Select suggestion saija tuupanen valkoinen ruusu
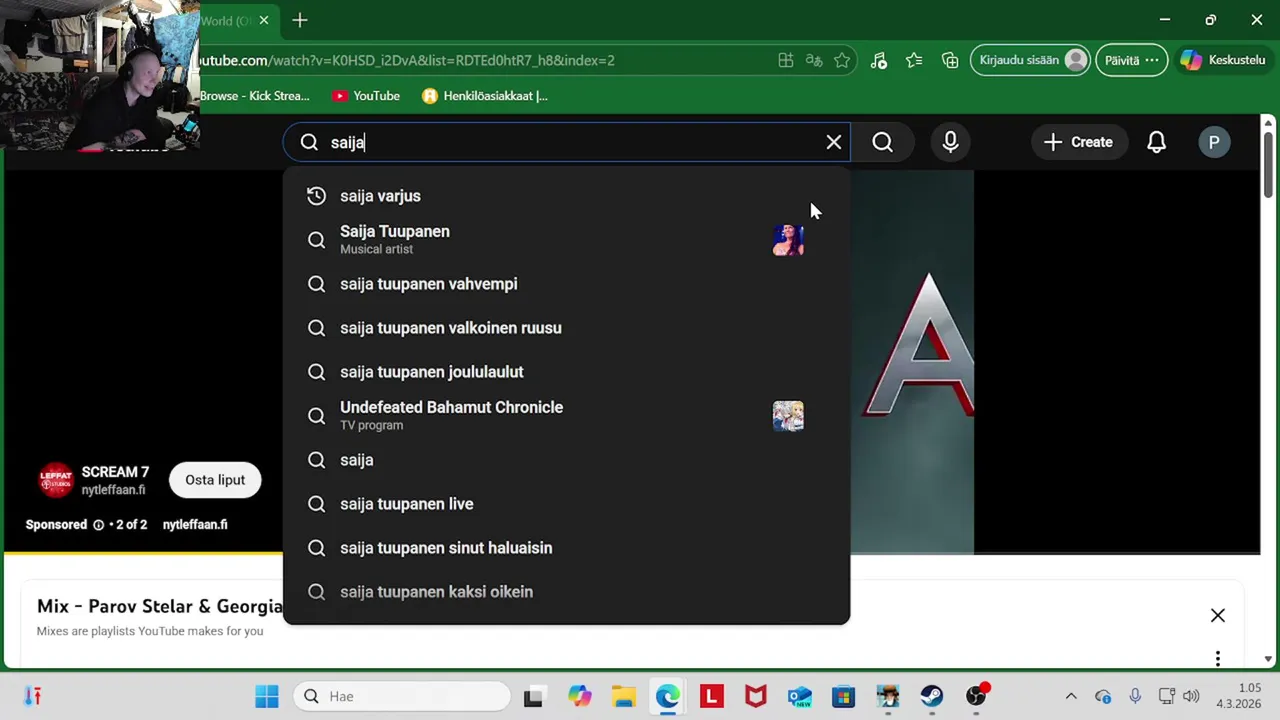Screen dimensions: 1280x720 pyautogui.click(x=567, y=328)
